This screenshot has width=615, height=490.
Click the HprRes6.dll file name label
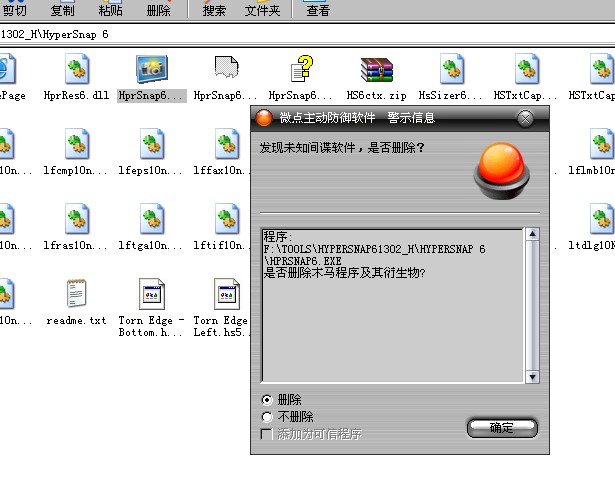pos(76,95)
